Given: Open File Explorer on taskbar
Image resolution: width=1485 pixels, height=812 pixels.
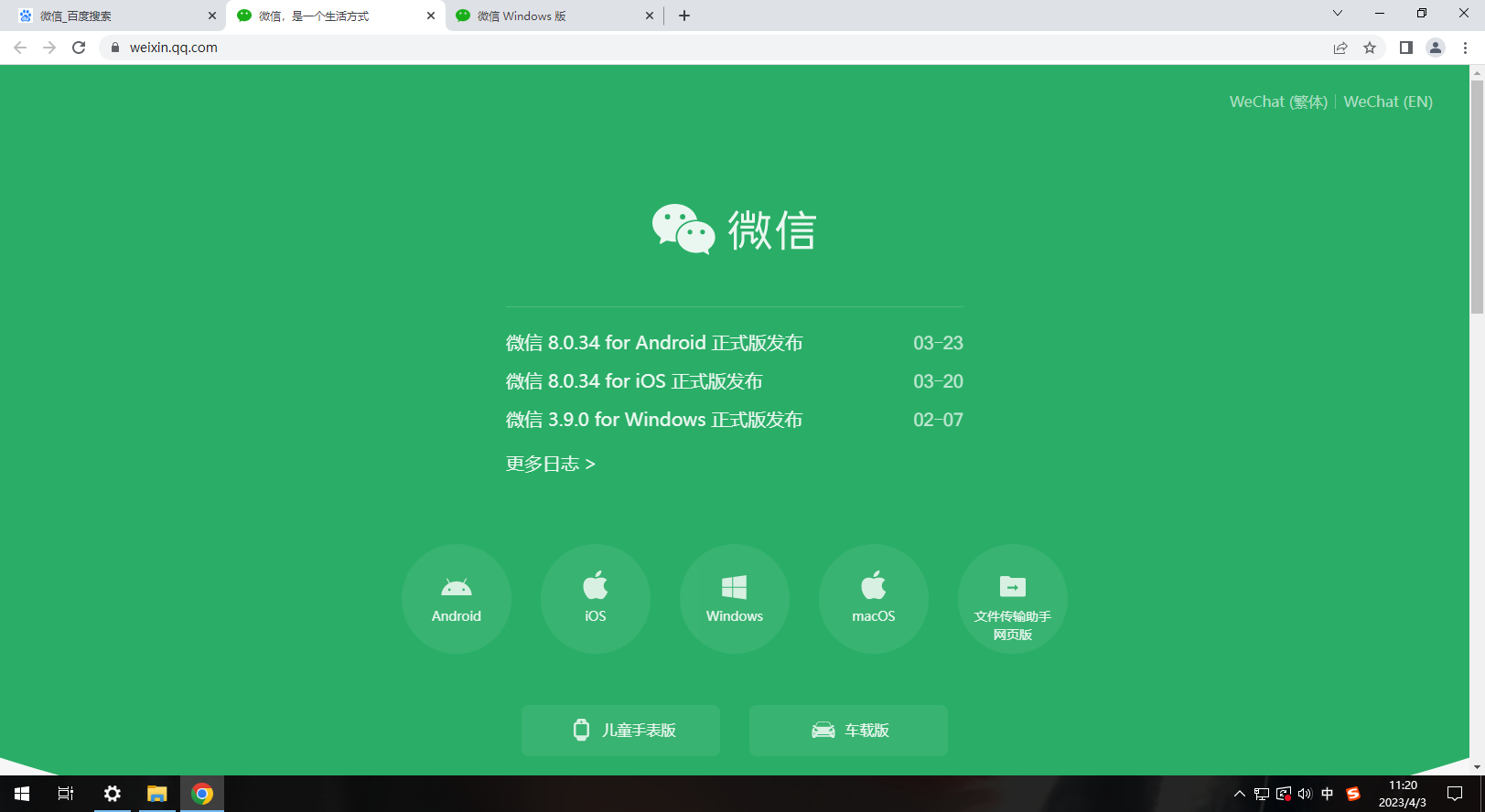Looking at the screenshot, I should (157, 794).
